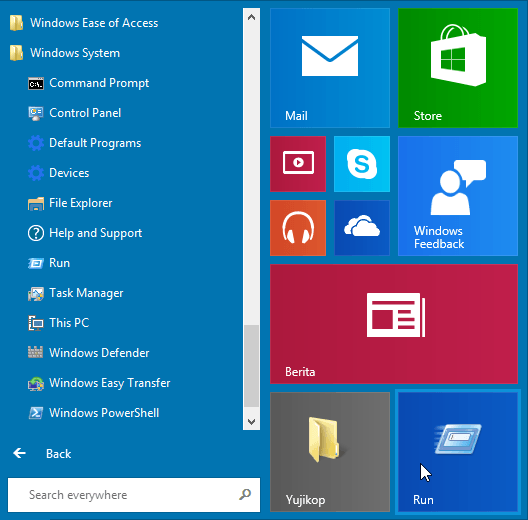Click the scrollbar down arrow

coord(251,422)
